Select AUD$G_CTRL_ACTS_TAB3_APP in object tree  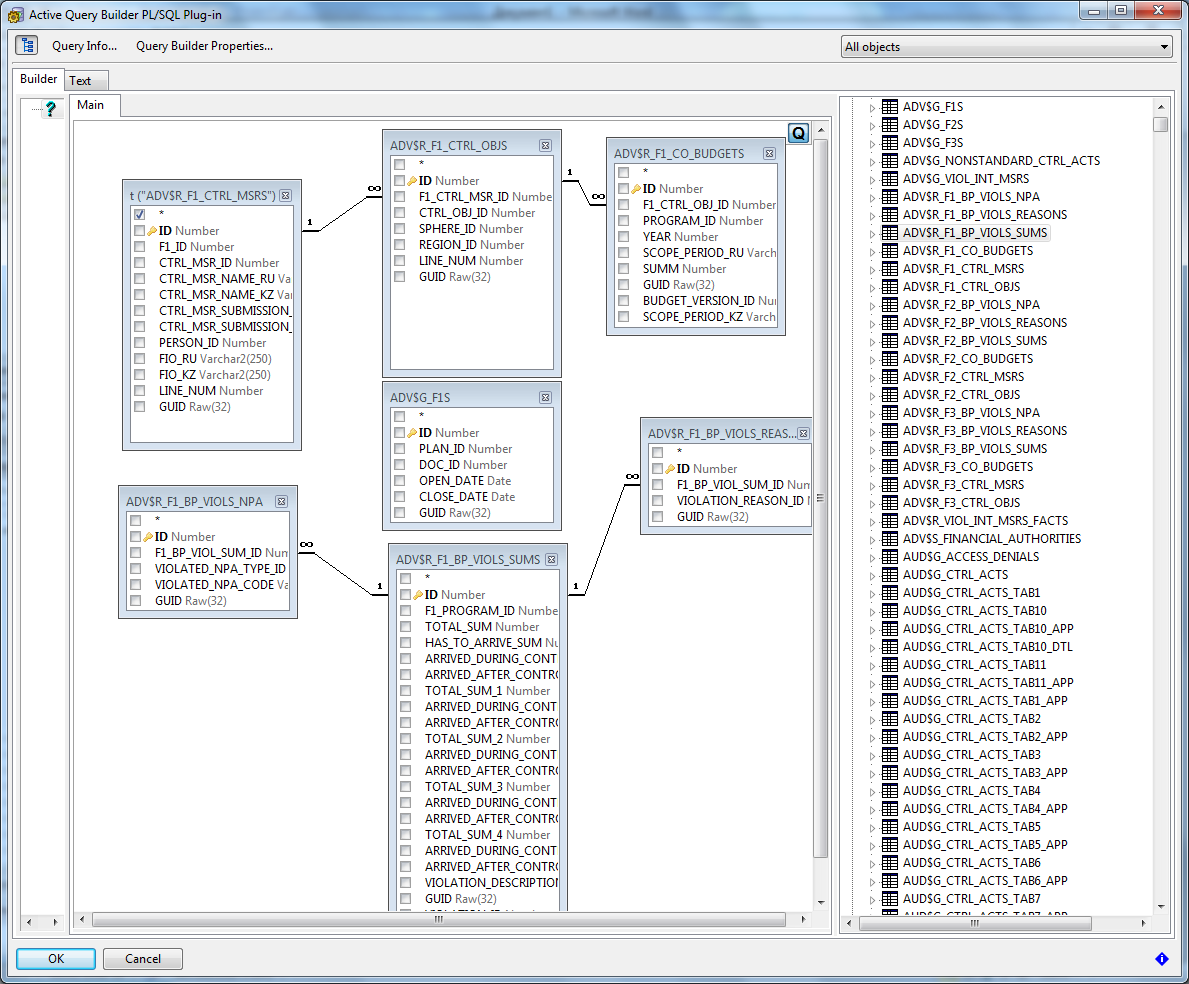[985, 772]
